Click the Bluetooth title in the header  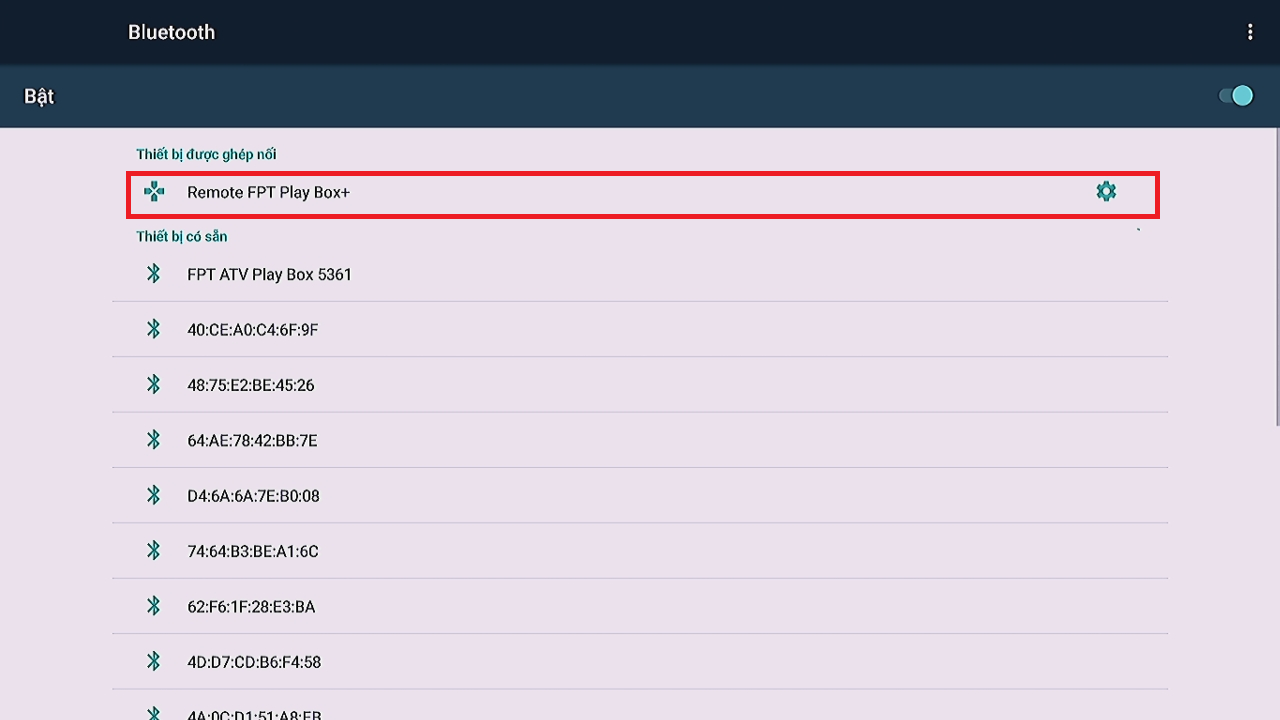click(x=171, y=32)
